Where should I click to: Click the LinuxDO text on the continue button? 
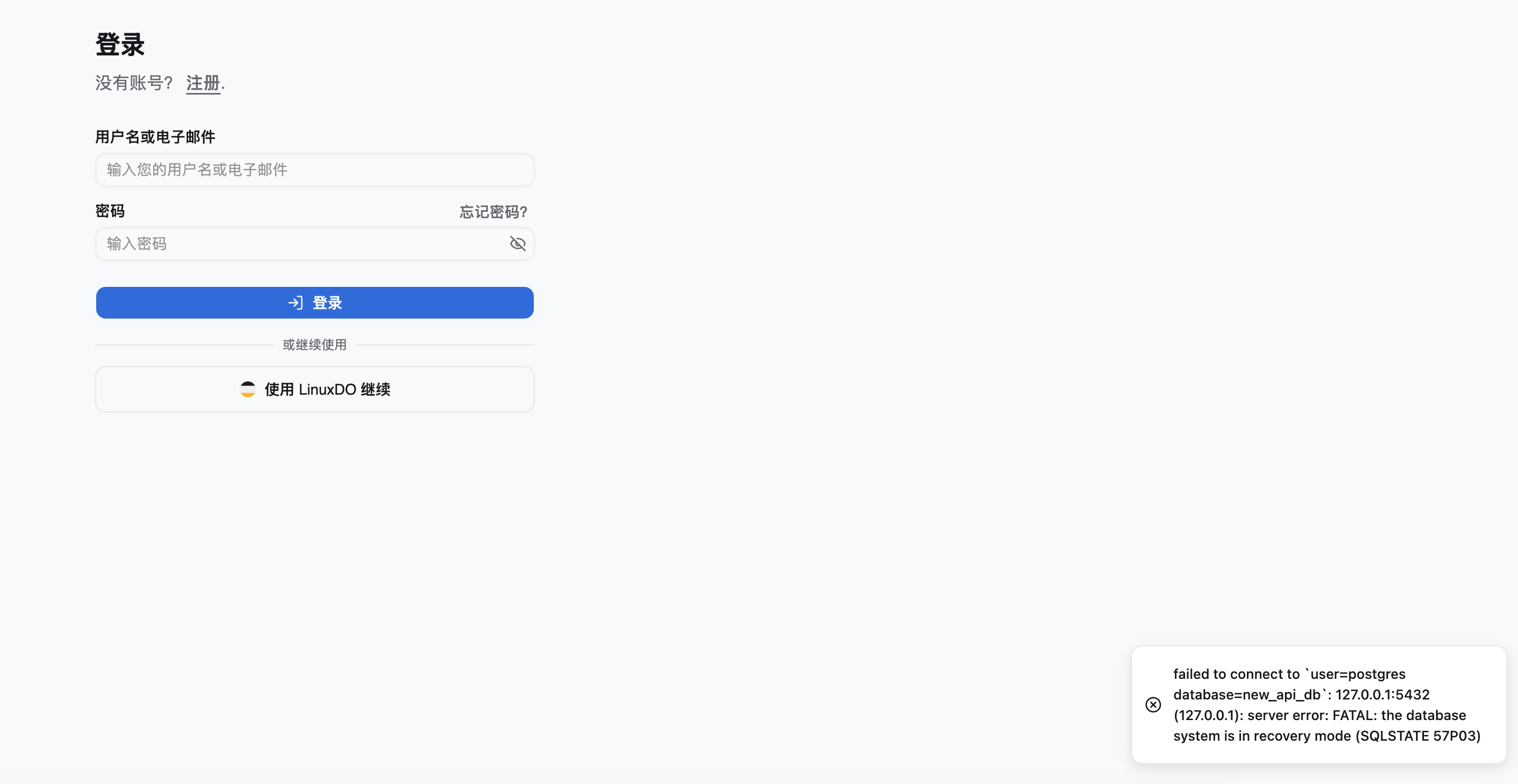(327, 389)
